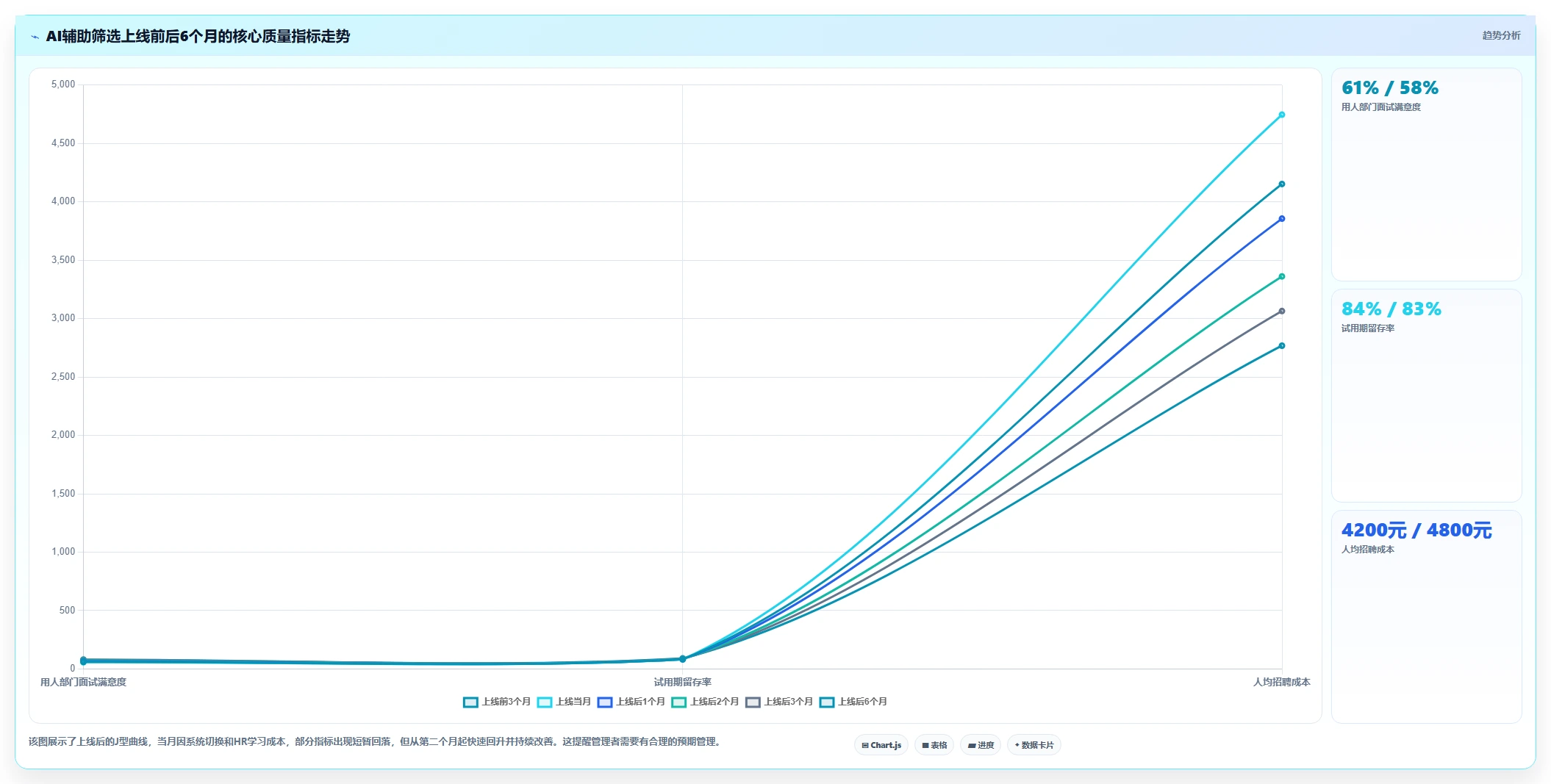
Task: Select the 表格 tag chip
Action: (x=934, y=745)
